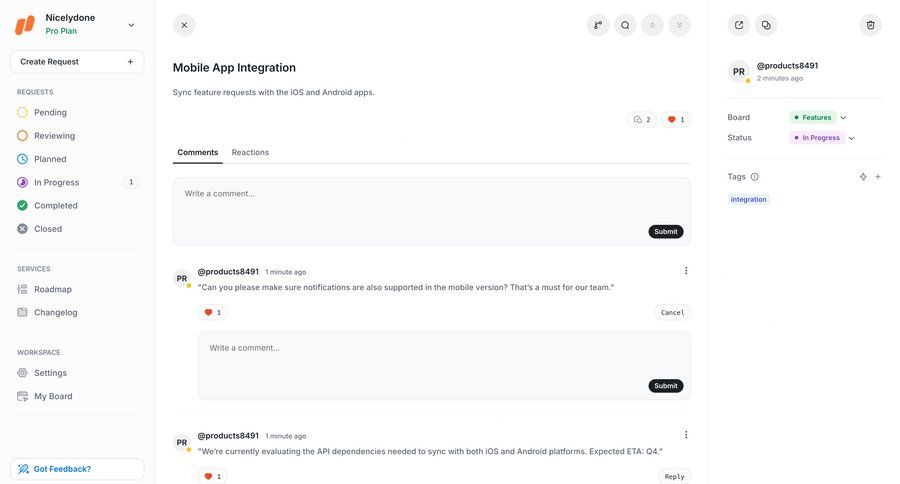Image resolution: width=900 pixels, height=484 pixels.
Task: Click the add tag plus icon
Action: 878,177
